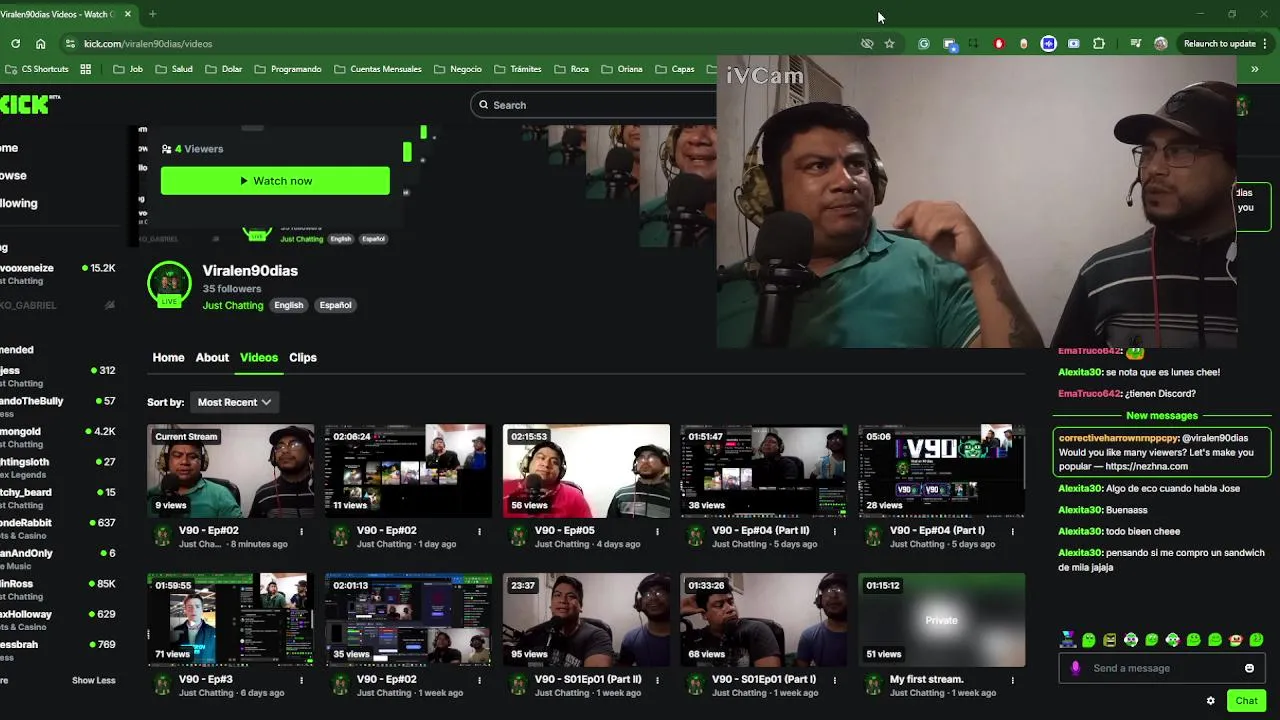Screen dimensions: 1280x720
Task: Open the Chrome home page button
Action: pos(40,44)
